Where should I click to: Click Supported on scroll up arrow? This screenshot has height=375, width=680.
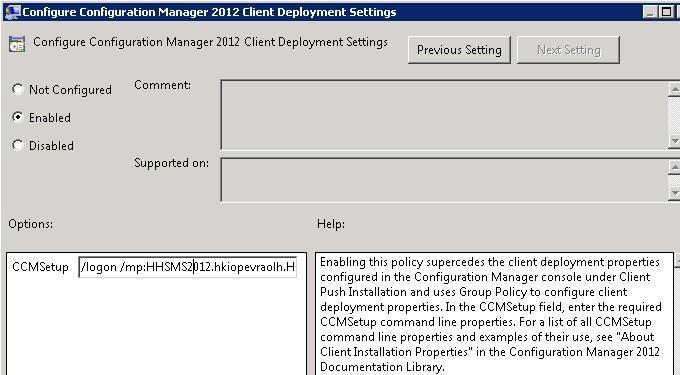(674, 166)
